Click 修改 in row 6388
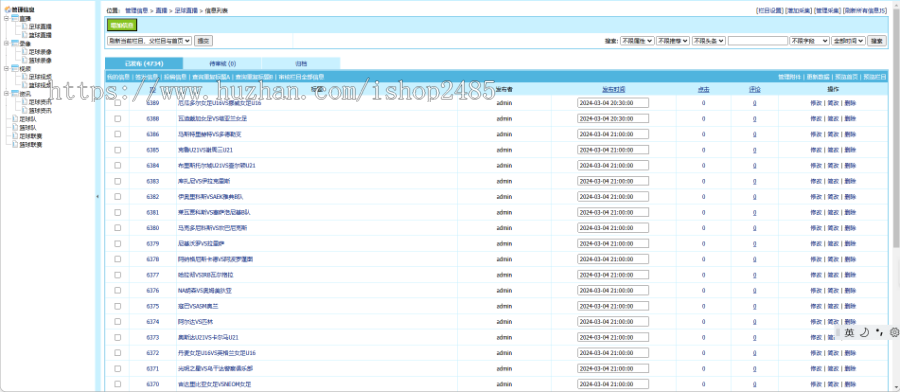 tap(816, 119)
